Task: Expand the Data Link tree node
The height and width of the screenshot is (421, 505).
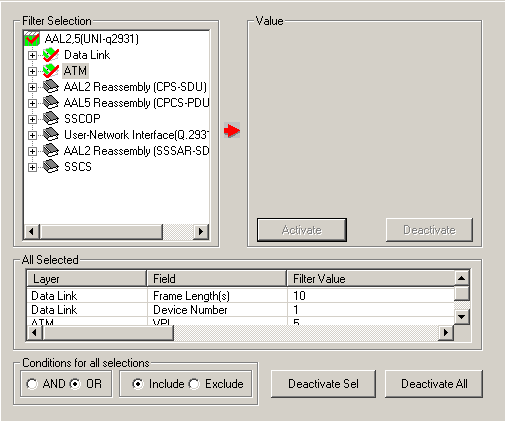Action: click(32, 55)
